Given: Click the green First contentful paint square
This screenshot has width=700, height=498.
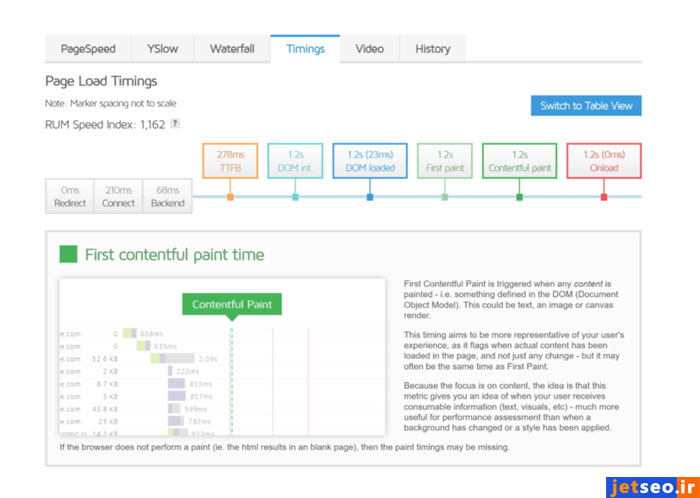Looking at the screenshot, I should click(68, 255).
